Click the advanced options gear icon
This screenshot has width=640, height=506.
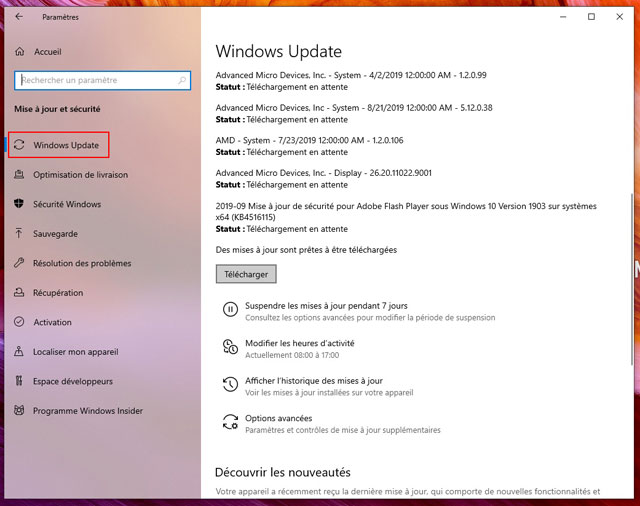tap(230, 422)
